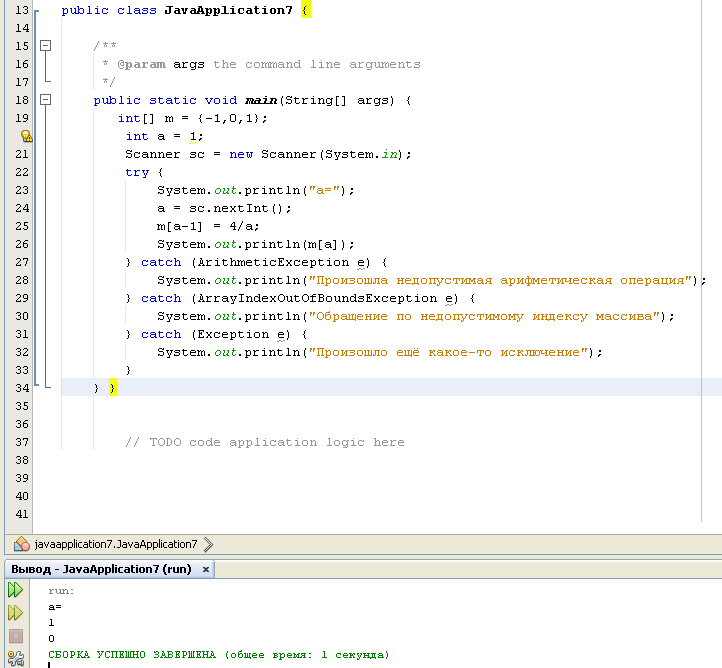Click the method name main on line 18

pos(261,100)
